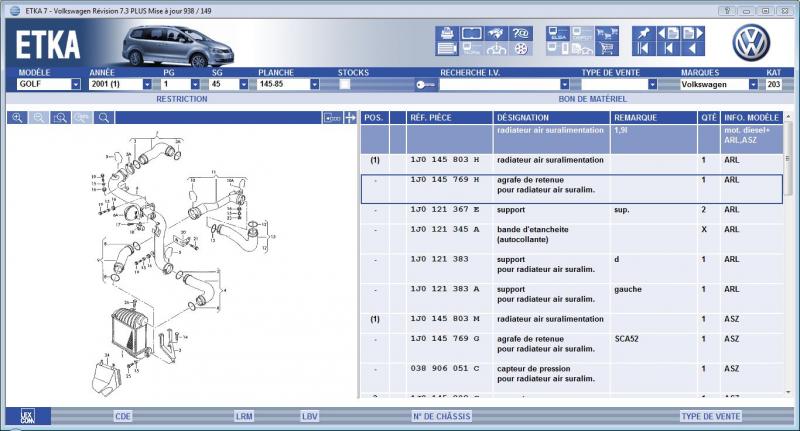Click the car download icon
The height and width of the screenshot is (431, 800).
pos(496,48)
